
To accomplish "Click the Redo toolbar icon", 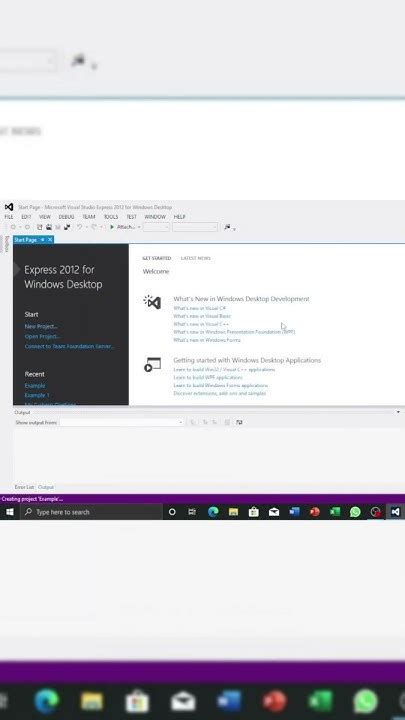I will pos(94,227).
